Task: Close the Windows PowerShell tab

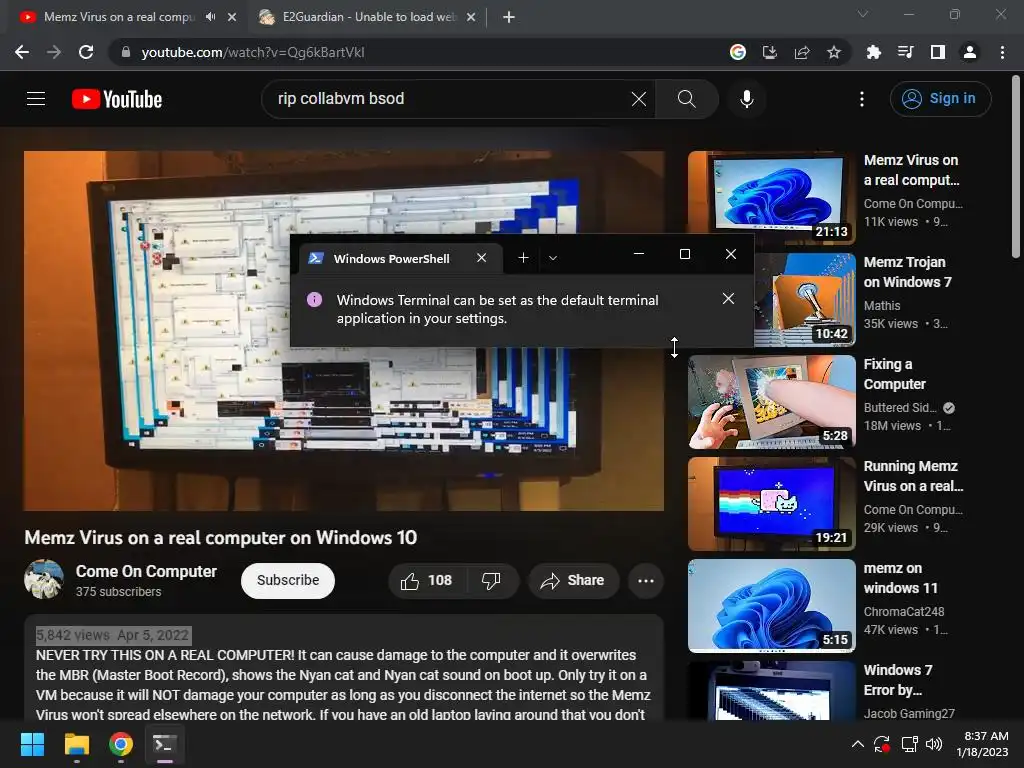Action: [481, 258]
